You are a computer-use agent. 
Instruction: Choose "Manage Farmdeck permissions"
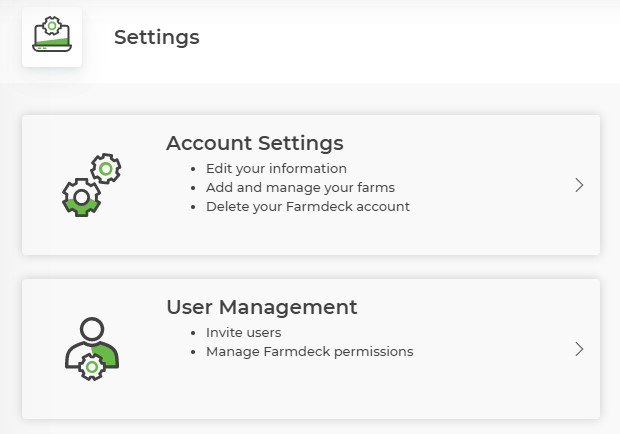click(x=309, y=351)
